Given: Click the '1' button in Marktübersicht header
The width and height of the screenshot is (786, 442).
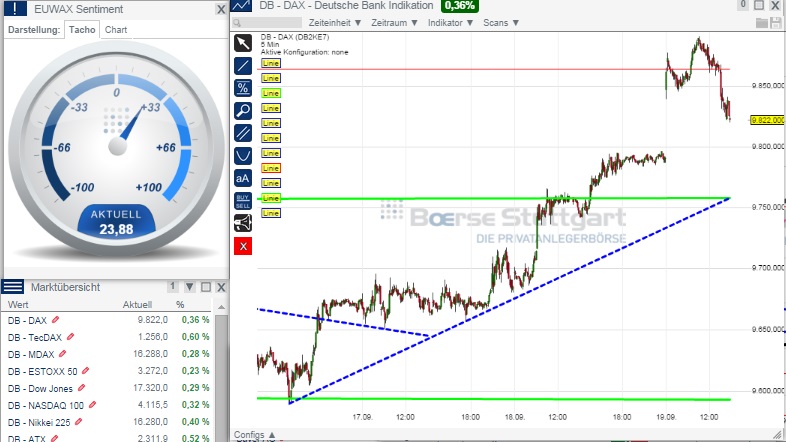Looking at the screenshot, I should (x=172, y=286).
